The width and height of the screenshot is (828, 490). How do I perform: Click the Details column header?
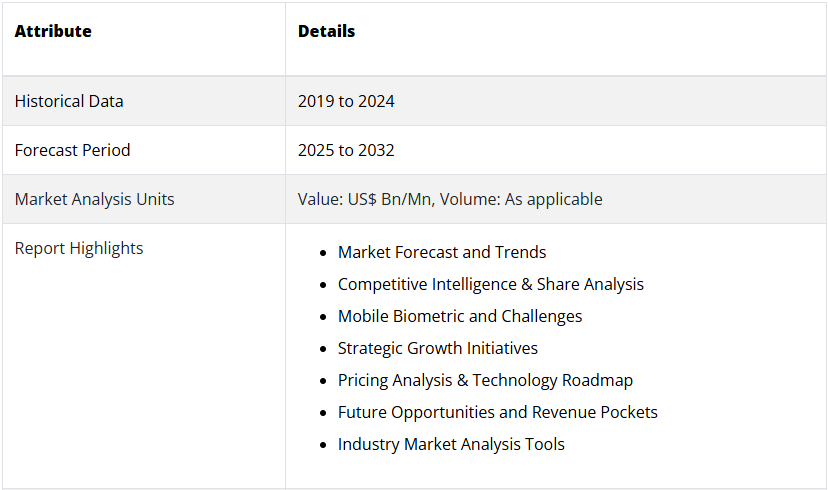pos(326,31)
